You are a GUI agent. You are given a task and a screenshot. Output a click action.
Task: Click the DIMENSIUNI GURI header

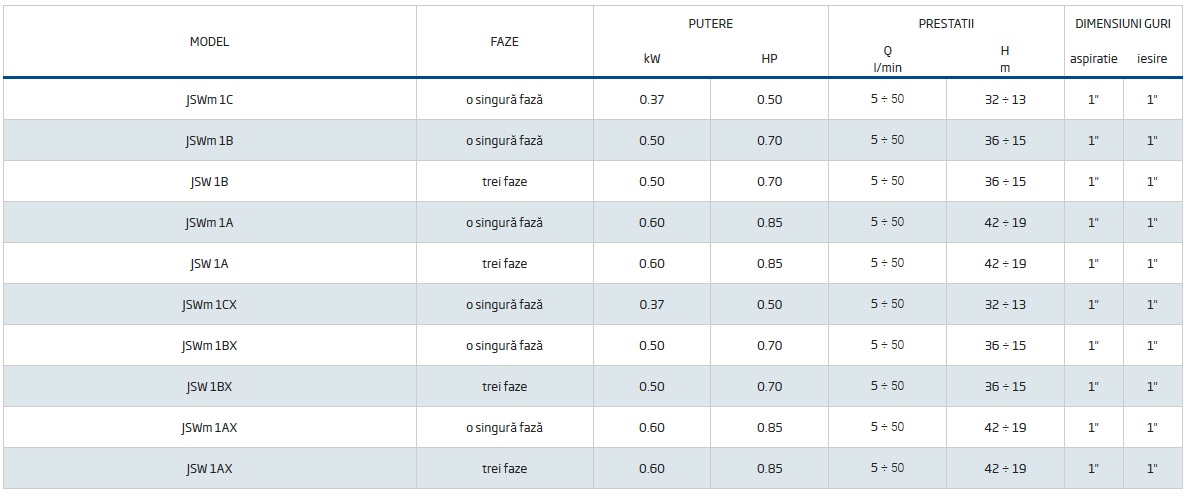pyautogui.click(x=1122, y=24)
